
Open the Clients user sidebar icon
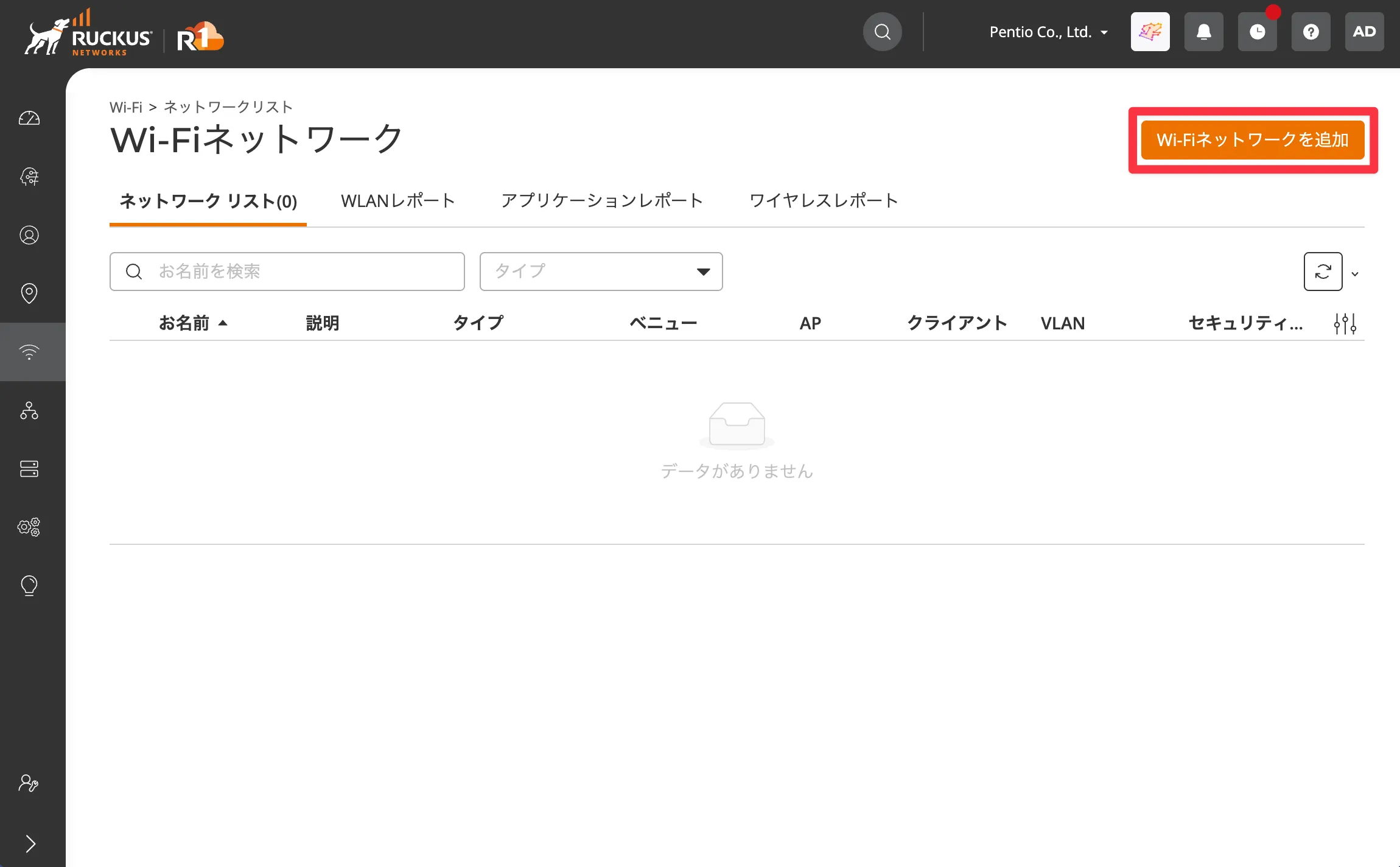(29, 235)
